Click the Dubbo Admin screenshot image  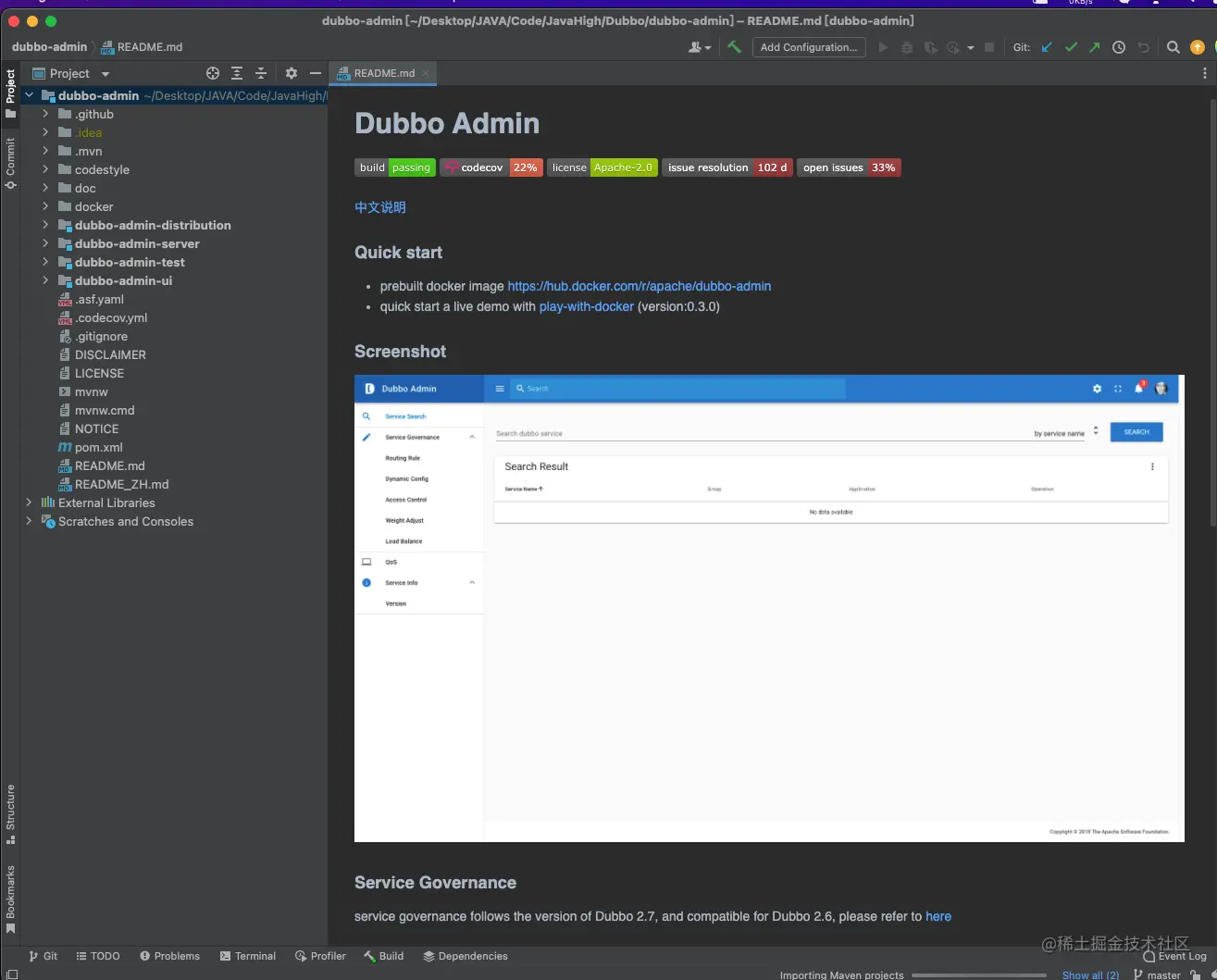(769, 608)
